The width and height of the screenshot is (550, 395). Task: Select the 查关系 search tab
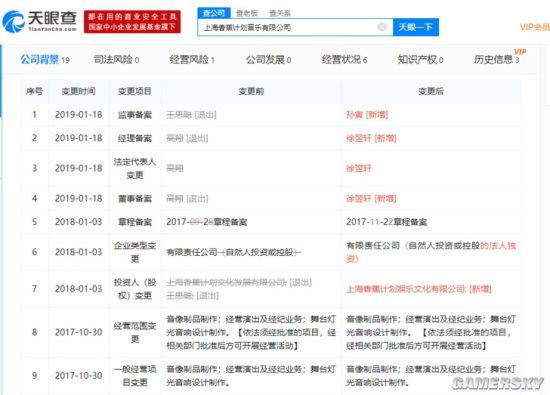280,13
